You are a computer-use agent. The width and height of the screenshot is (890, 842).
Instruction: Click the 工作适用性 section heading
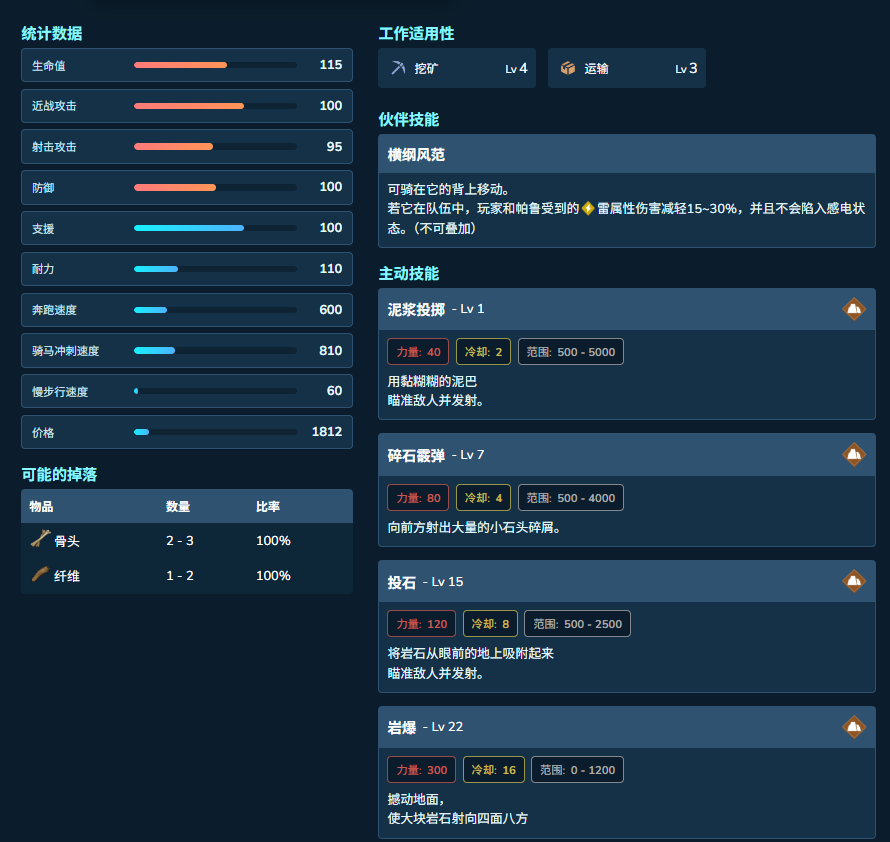[416, 33]
